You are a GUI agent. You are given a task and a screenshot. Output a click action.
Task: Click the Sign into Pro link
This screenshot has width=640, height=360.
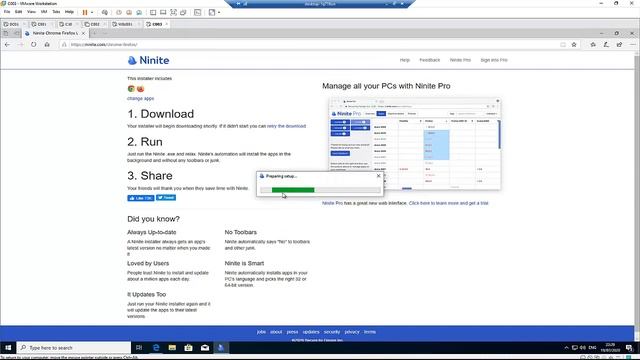(493, 60)
